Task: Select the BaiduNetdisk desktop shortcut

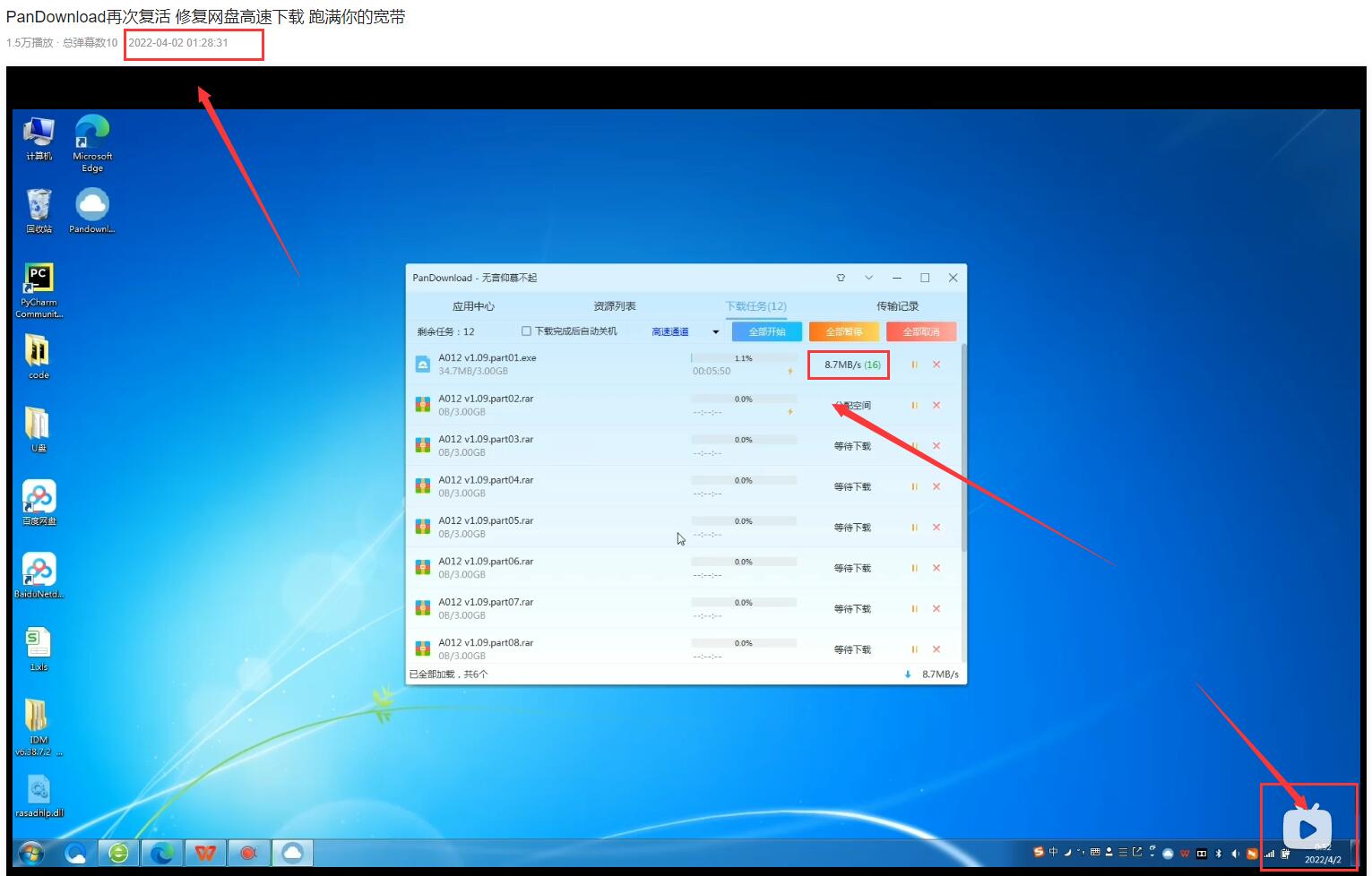Action: (39, 575)
